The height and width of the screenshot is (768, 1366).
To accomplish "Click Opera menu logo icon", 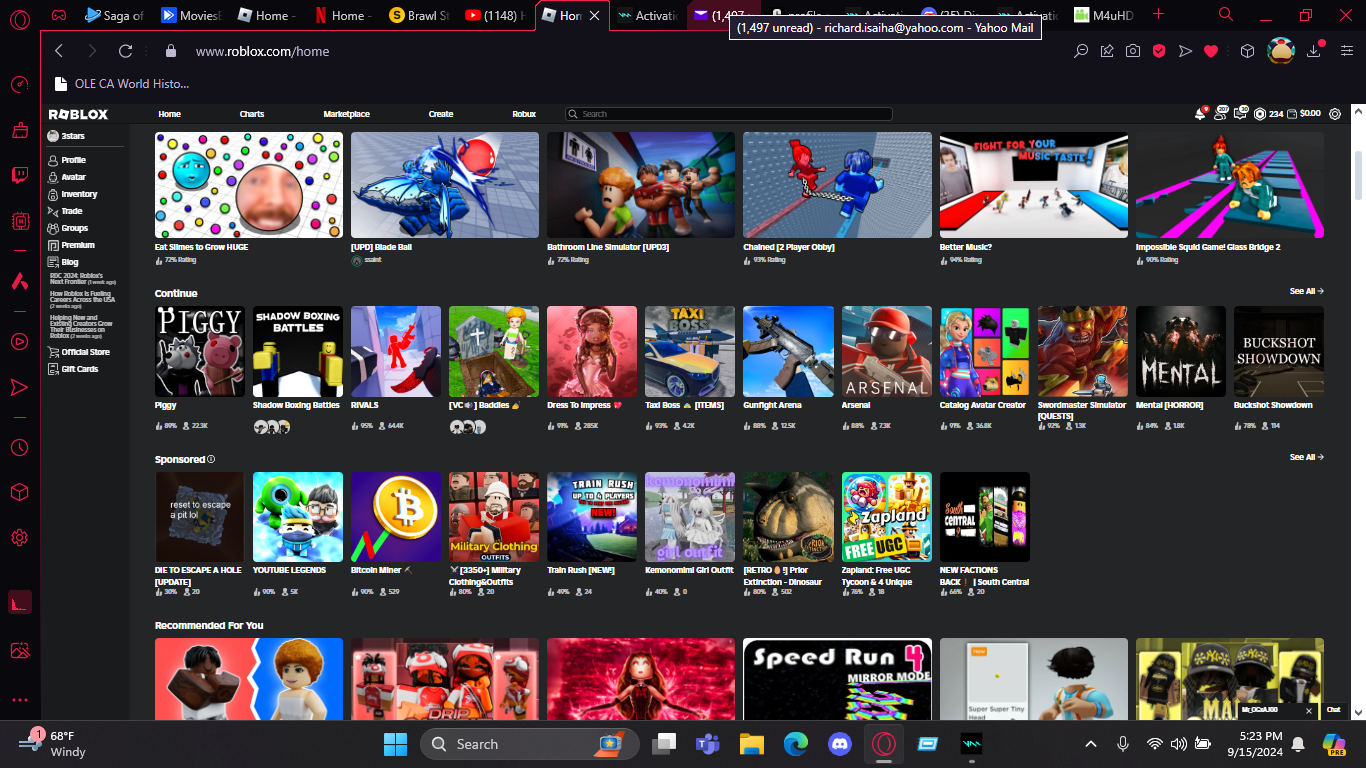I will [19, 18].
